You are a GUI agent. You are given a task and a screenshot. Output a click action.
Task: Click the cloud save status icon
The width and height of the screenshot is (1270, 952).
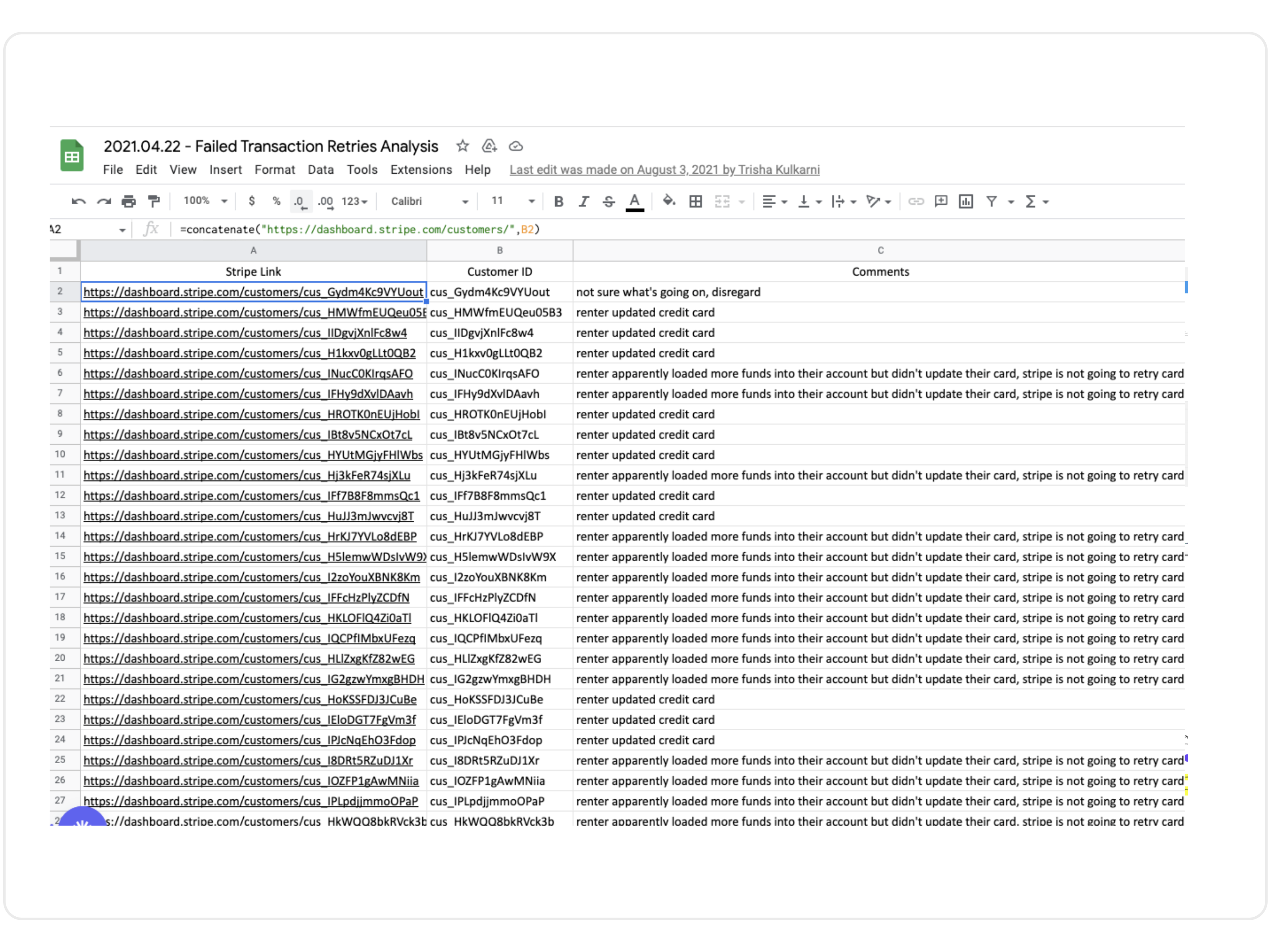pyautogui.click(x=516, y=146)
